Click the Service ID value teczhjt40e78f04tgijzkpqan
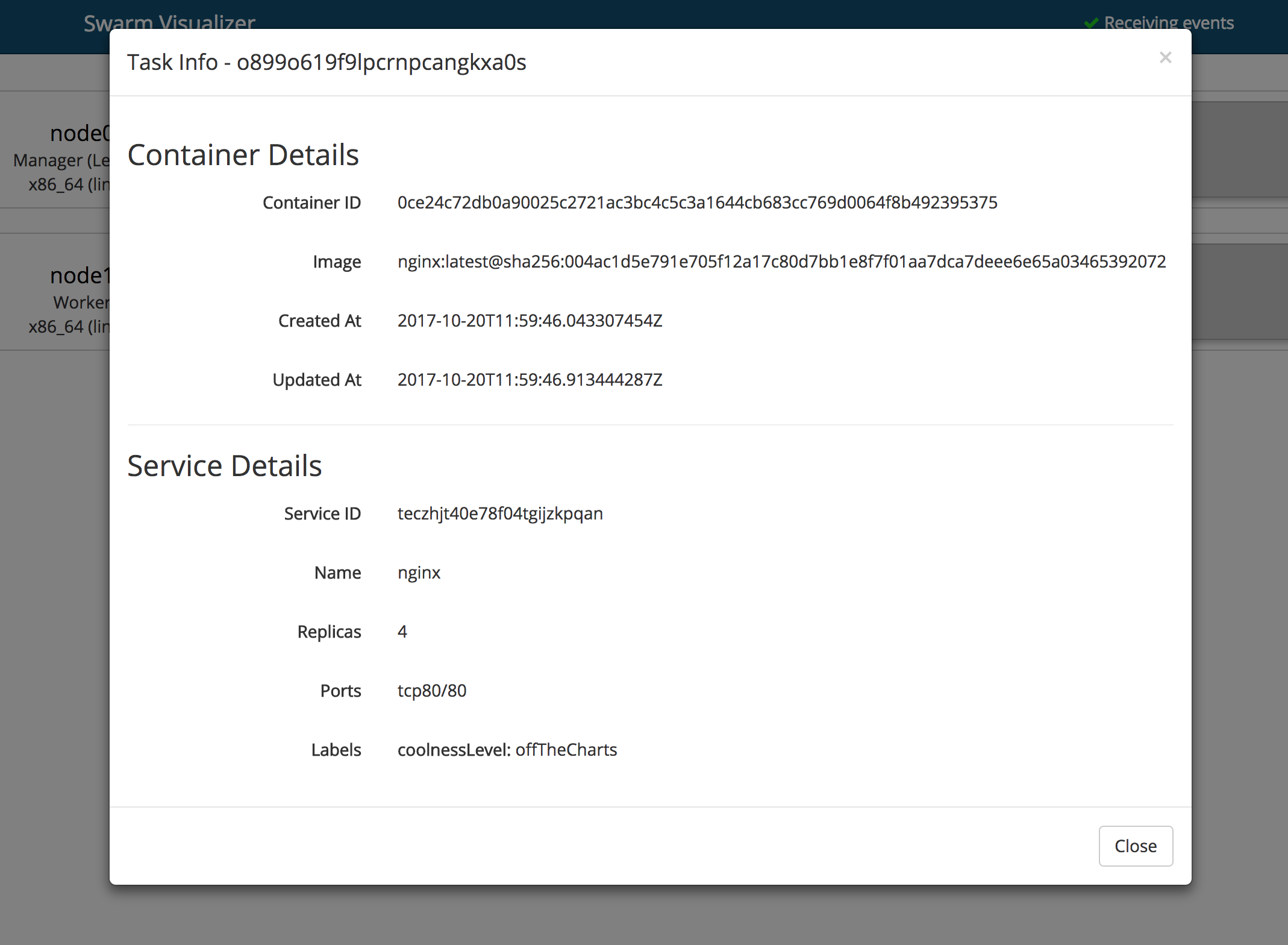Screen dimensions: 1288x945 click(500, 513)
